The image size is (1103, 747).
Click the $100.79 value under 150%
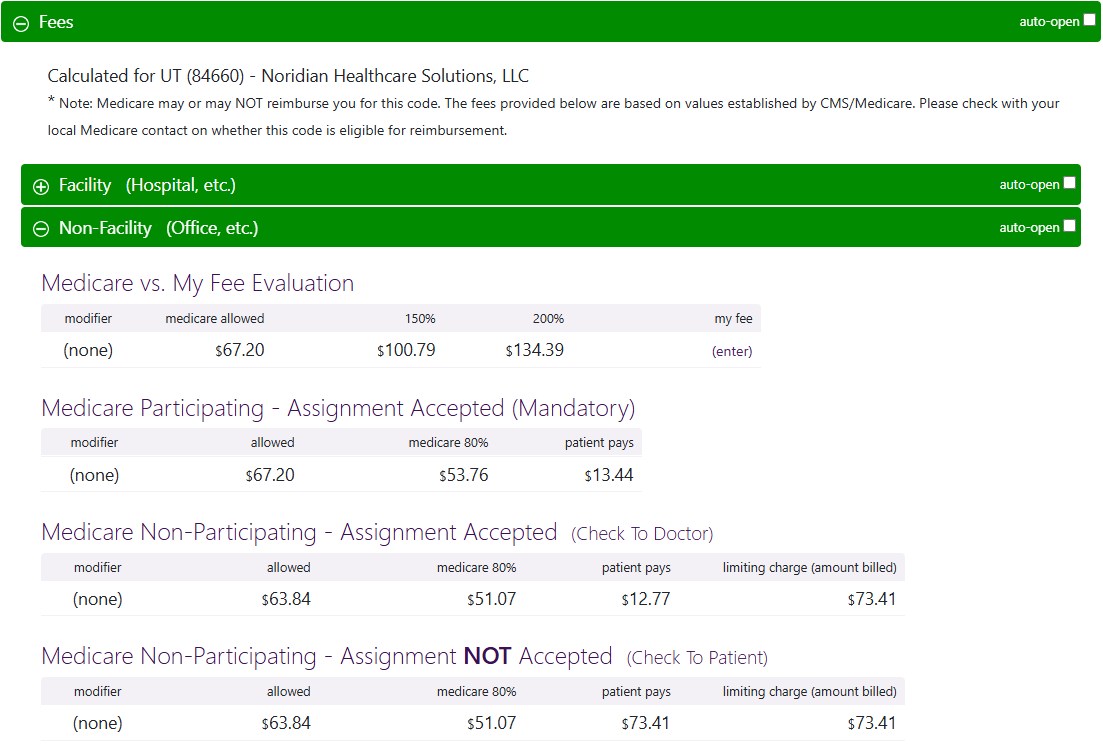coord(406,350)
